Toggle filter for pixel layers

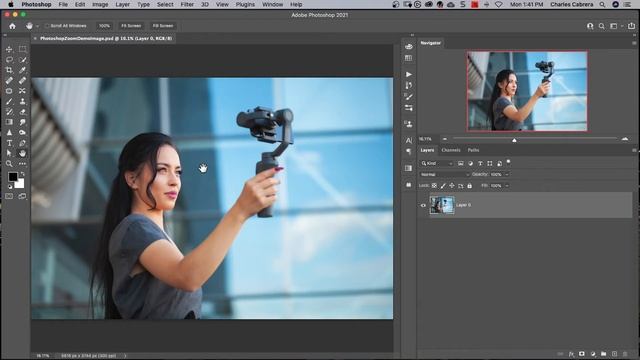click(461, 163)
